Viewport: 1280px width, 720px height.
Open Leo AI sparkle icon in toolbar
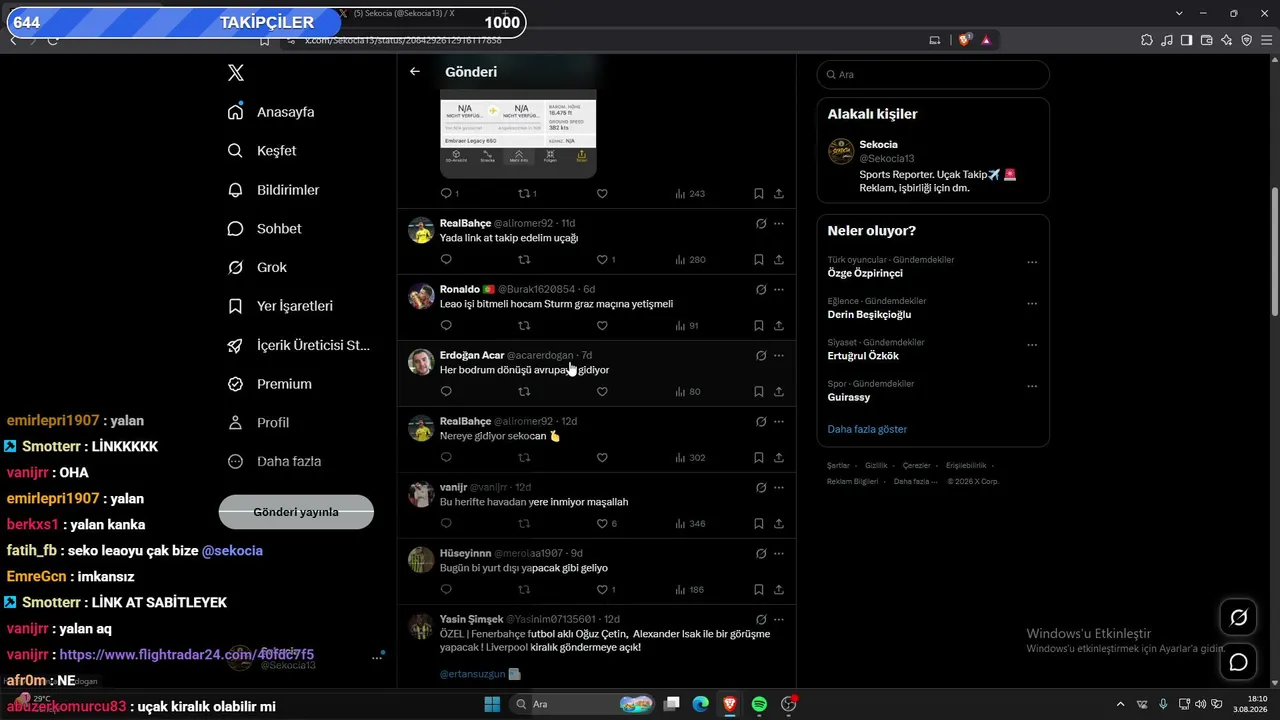1227,40
